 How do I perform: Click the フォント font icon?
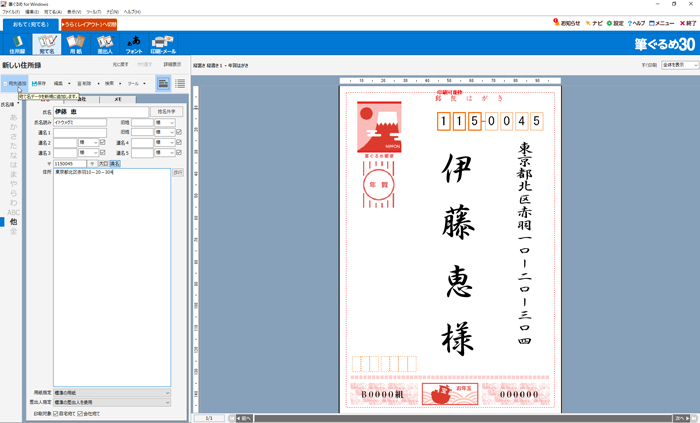pyautogui.click(x=133, y=44)
